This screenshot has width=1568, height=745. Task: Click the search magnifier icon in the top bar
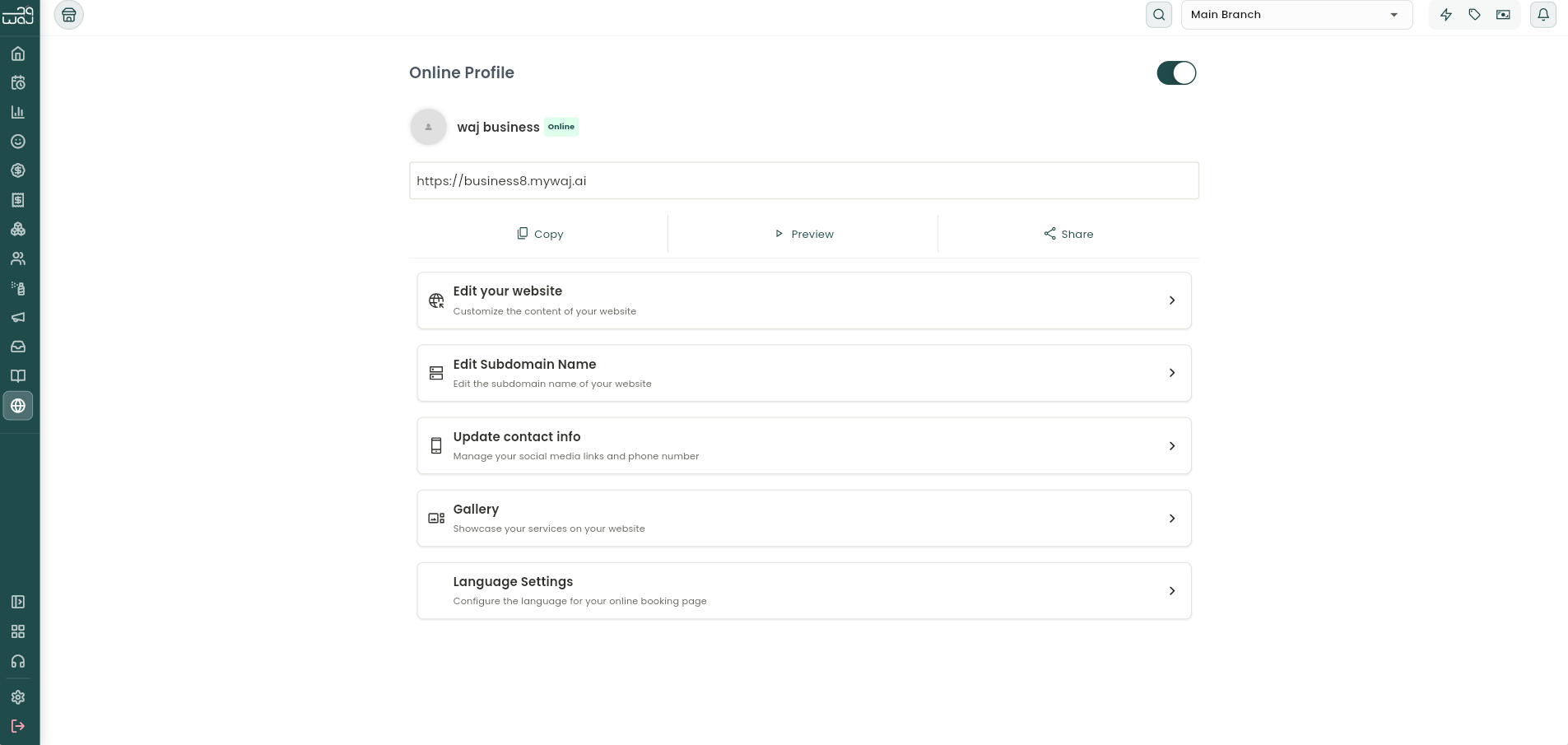click(x=1159, y=15)
